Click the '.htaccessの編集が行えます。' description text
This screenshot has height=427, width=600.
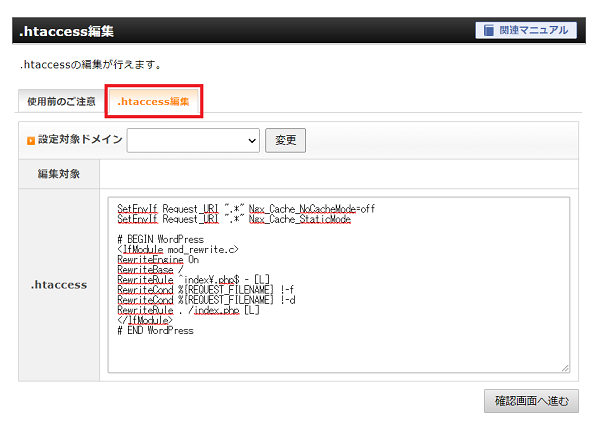[x=91, y=65]
